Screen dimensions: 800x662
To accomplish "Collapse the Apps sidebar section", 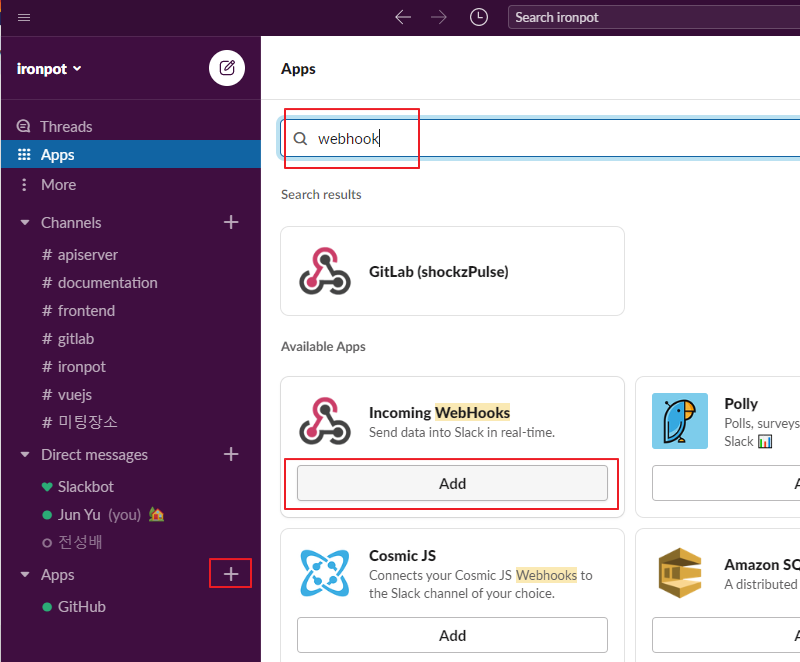I will point(25,575).
